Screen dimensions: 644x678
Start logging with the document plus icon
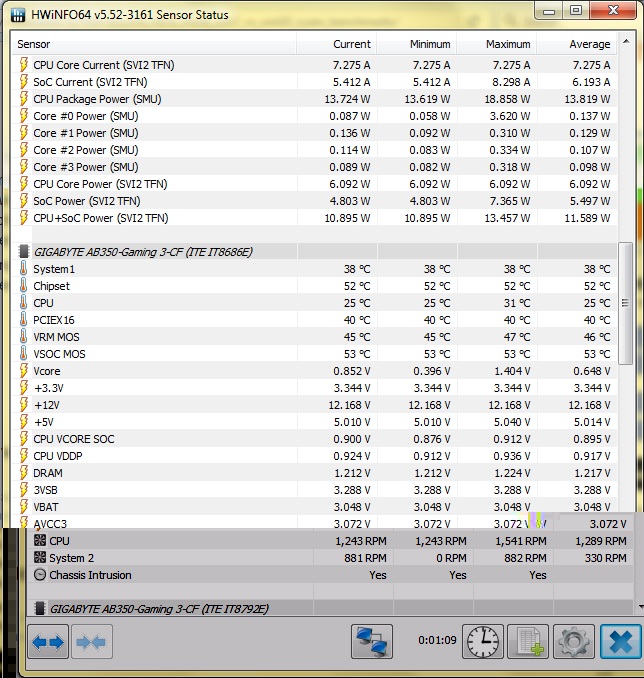click(527, 642)
